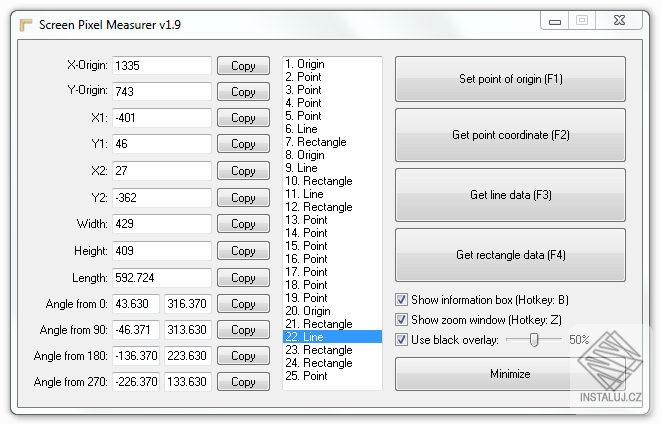Copy the Angle from 180 value

coord(243,356)
